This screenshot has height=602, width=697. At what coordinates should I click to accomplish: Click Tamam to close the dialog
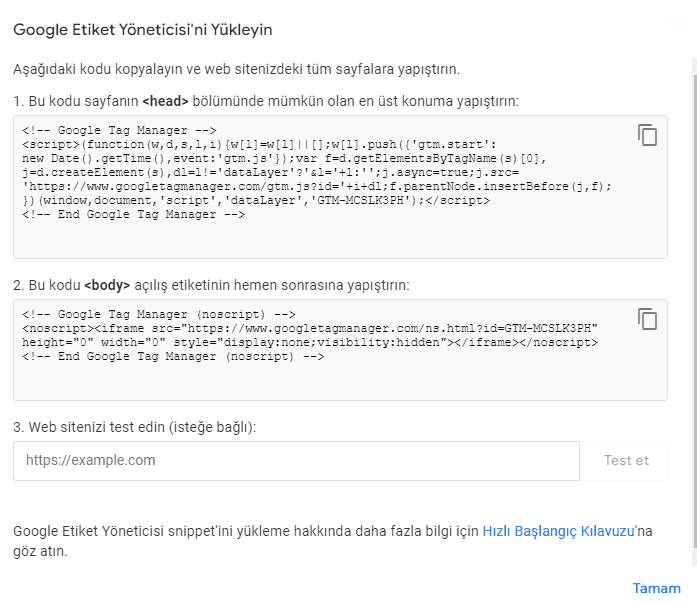coord(657,588)
